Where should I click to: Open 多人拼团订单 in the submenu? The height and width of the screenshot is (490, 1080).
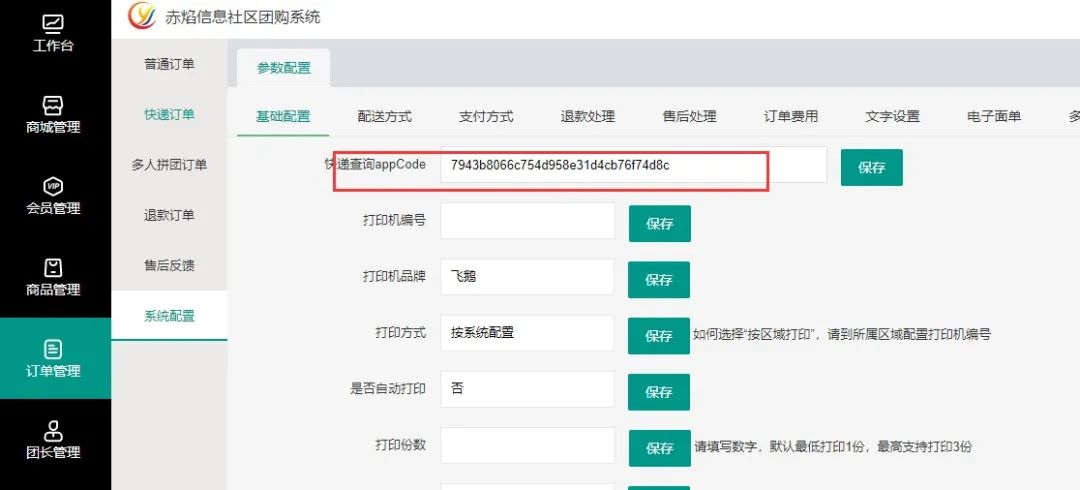click(x=169, y=165)
